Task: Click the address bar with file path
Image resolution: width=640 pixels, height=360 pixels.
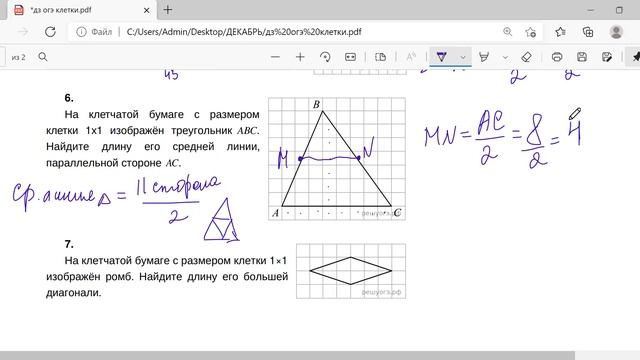Action: pyautogui.click(x=244, y=32)
